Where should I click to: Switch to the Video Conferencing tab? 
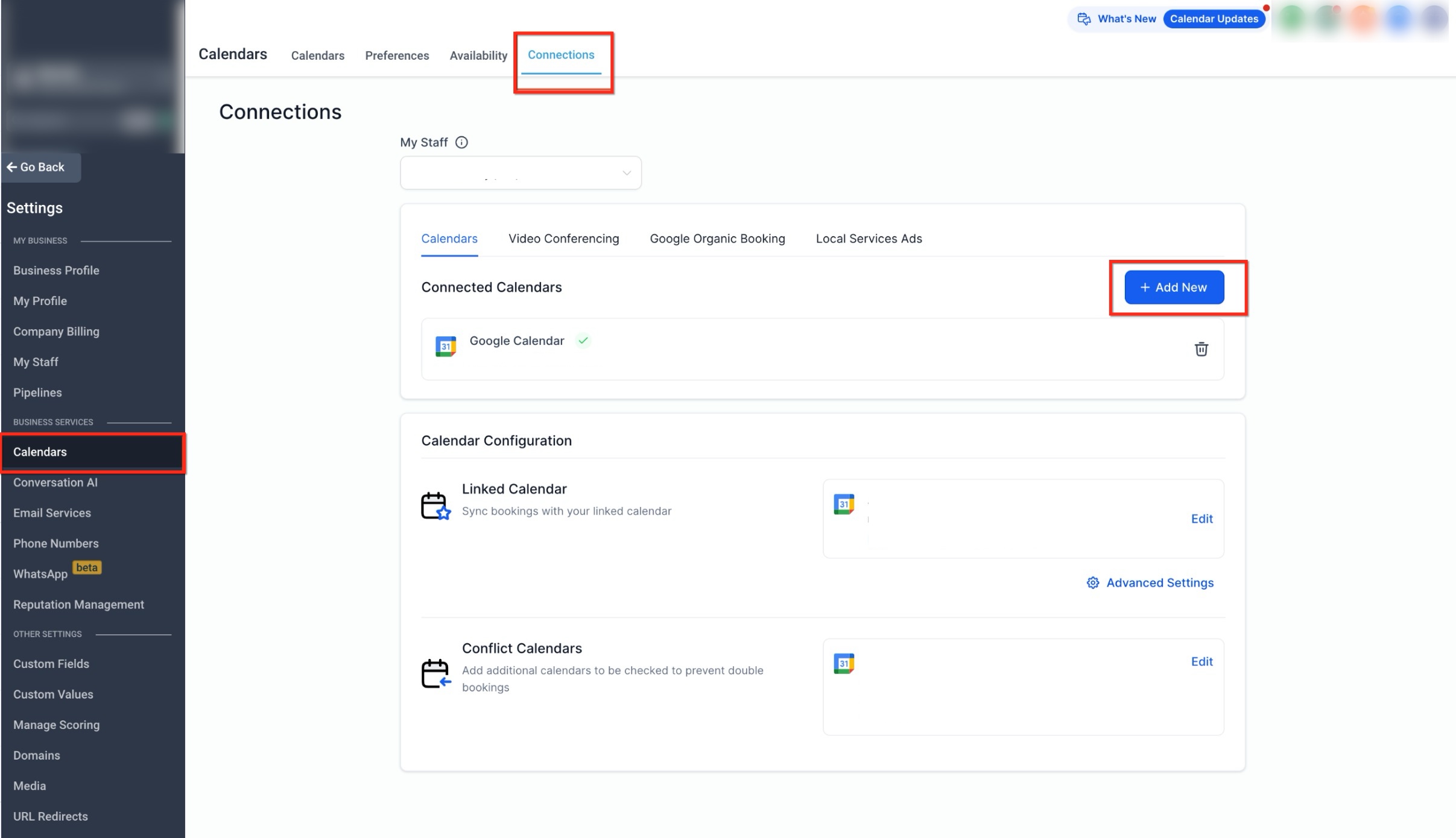pos(563,239)
